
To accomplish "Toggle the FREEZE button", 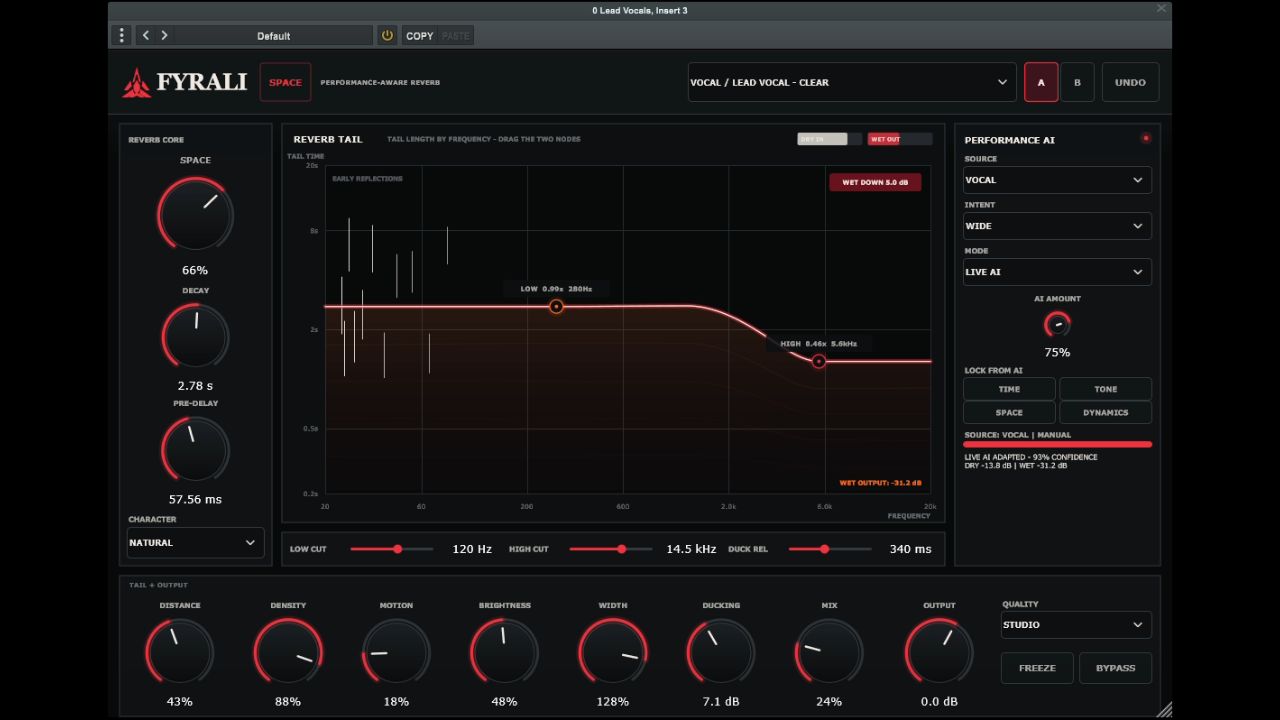I will click(x=1037, y=668).
